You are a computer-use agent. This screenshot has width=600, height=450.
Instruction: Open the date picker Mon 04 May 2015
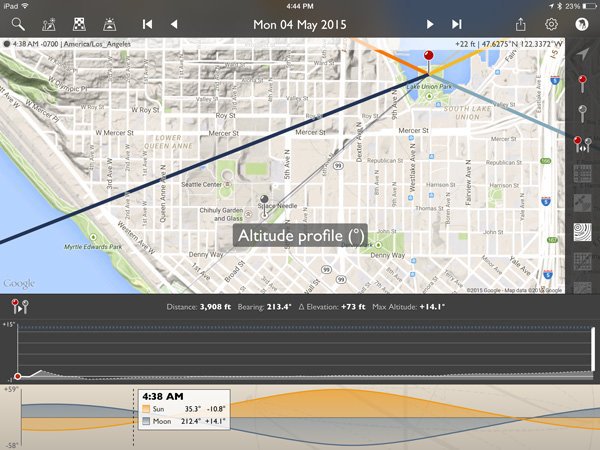(x=300, y=23)
